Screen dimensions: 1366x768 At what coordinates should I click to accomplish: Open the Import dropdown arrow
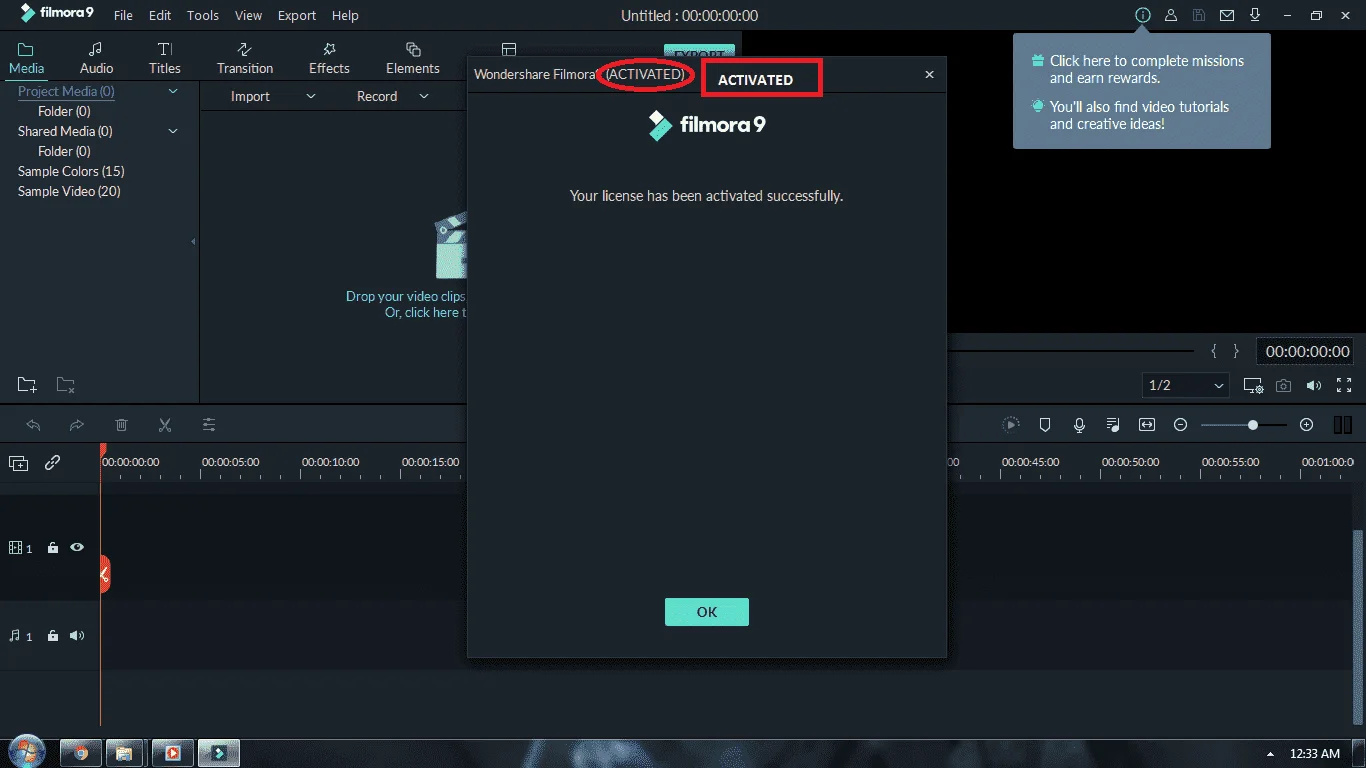pos(310,96)
